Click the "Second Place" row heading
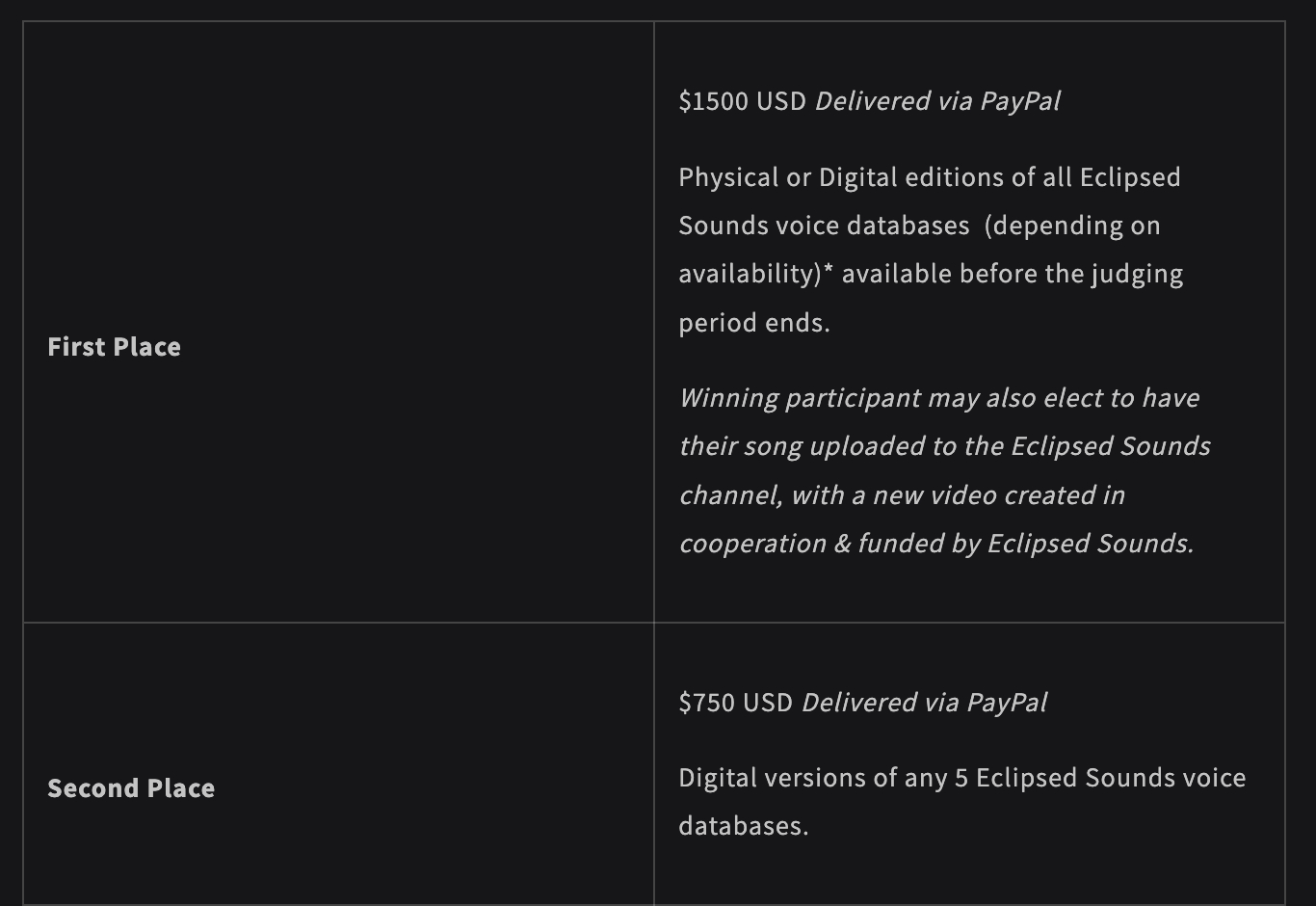The image size is (1316, 906). (x=131, y=788)
